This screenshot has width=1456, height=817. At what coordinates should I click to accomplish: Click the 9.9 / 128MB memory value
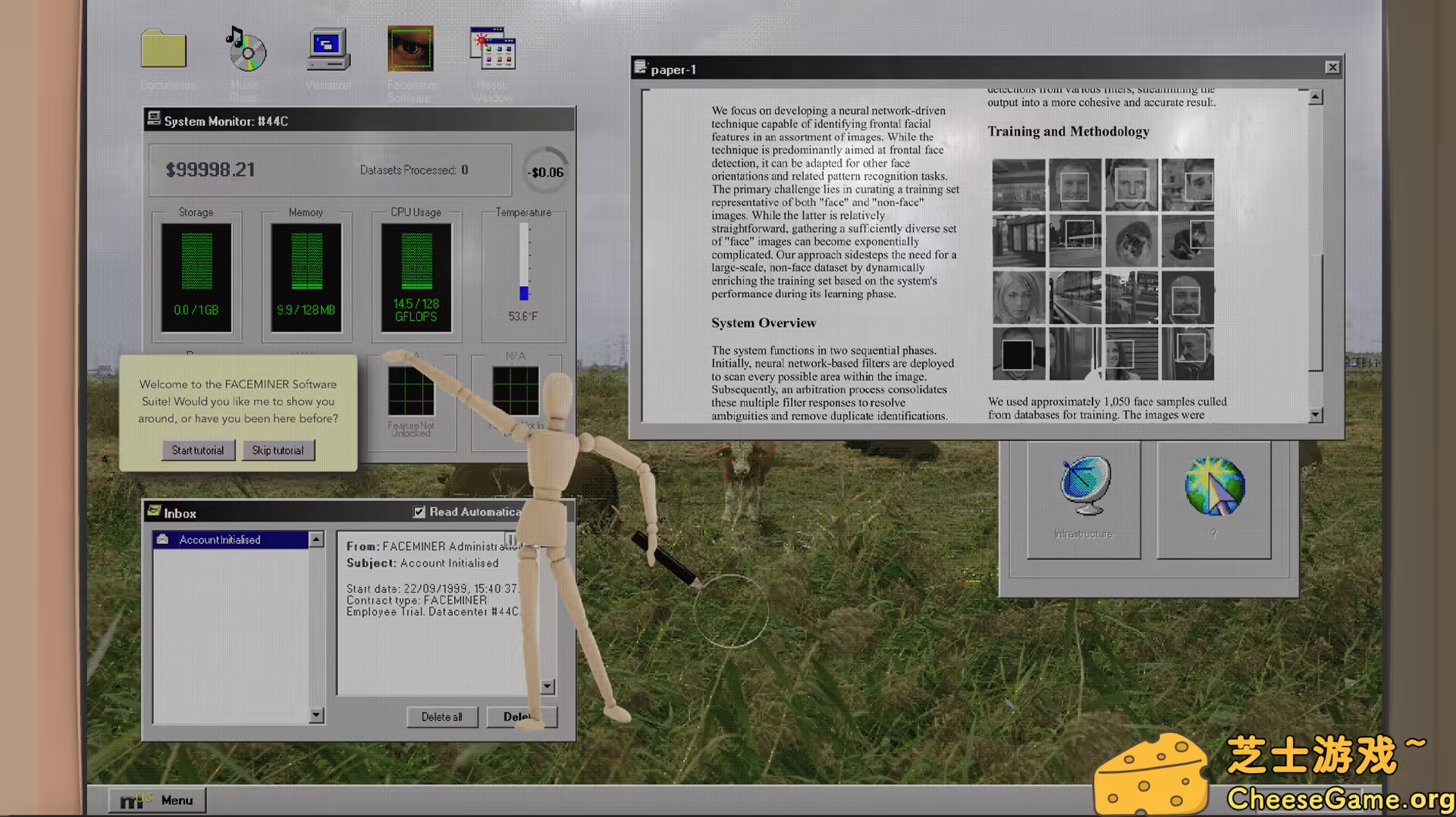(x=306, y=310)
